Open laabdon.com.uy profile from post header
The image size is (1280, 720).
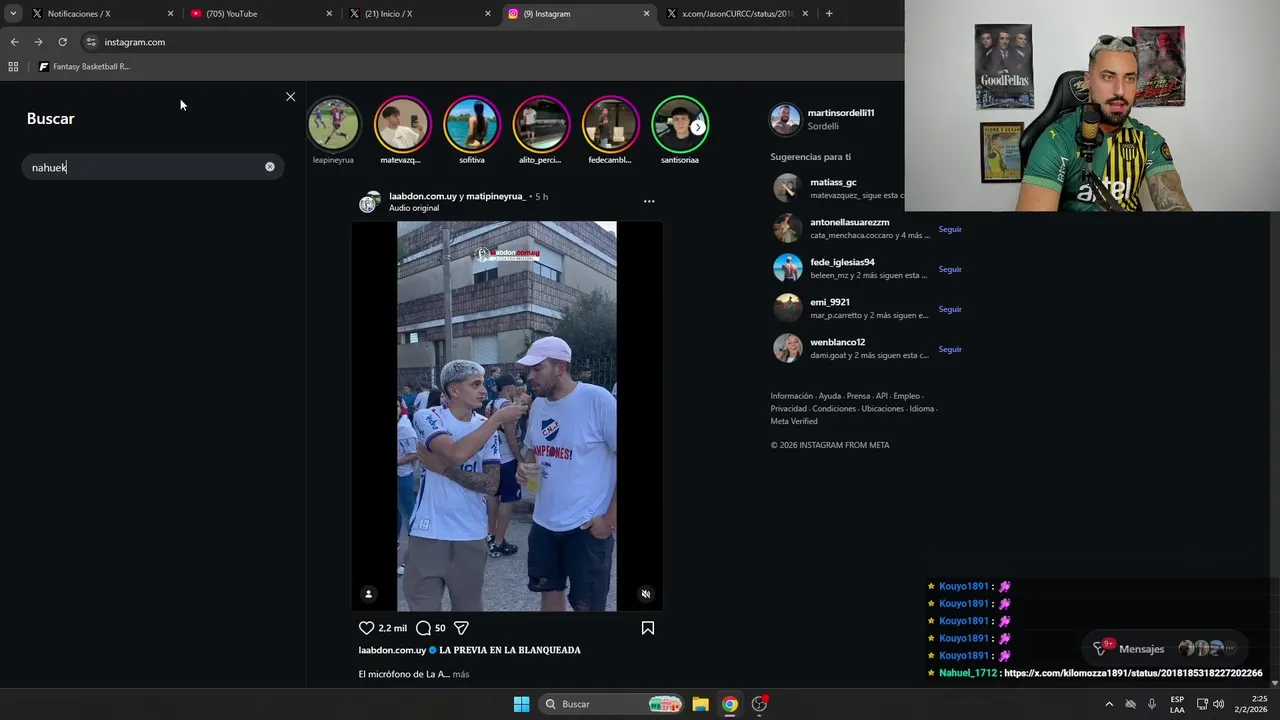[x=423, y=196]
